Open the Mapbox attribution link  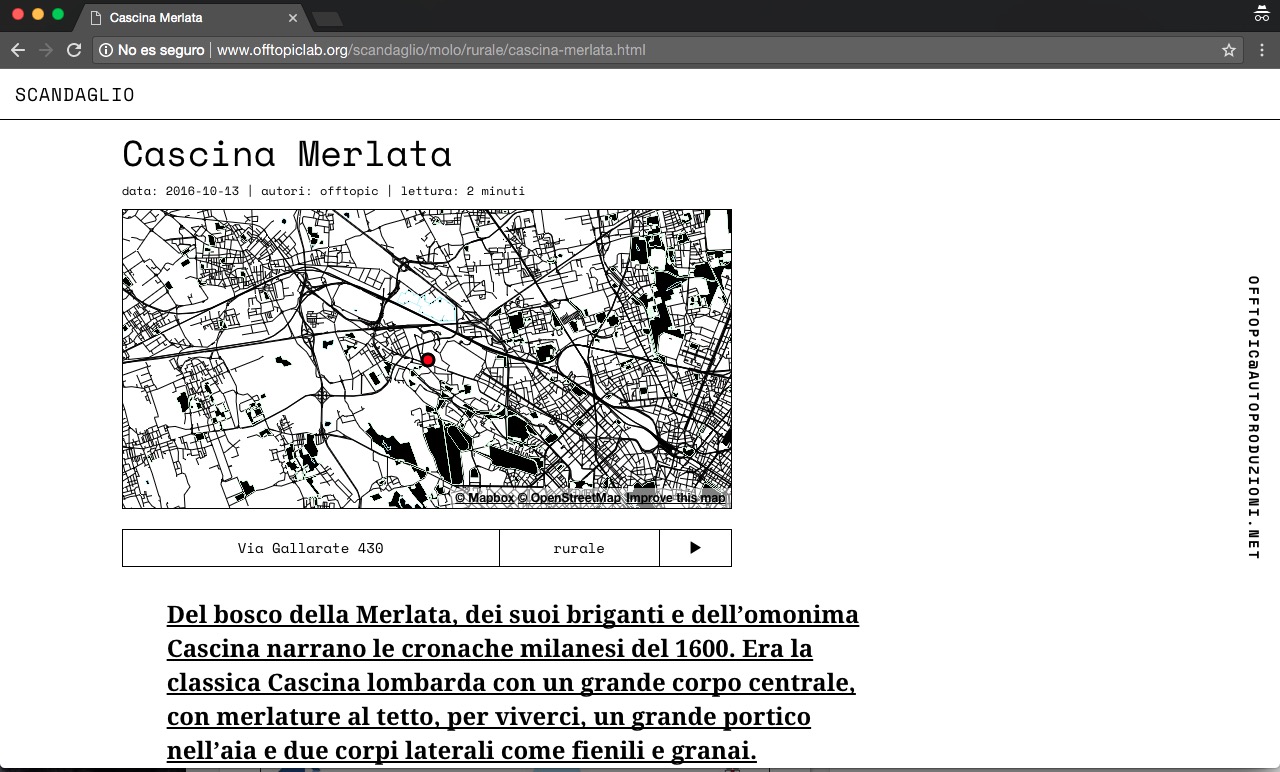click(485, 498)
